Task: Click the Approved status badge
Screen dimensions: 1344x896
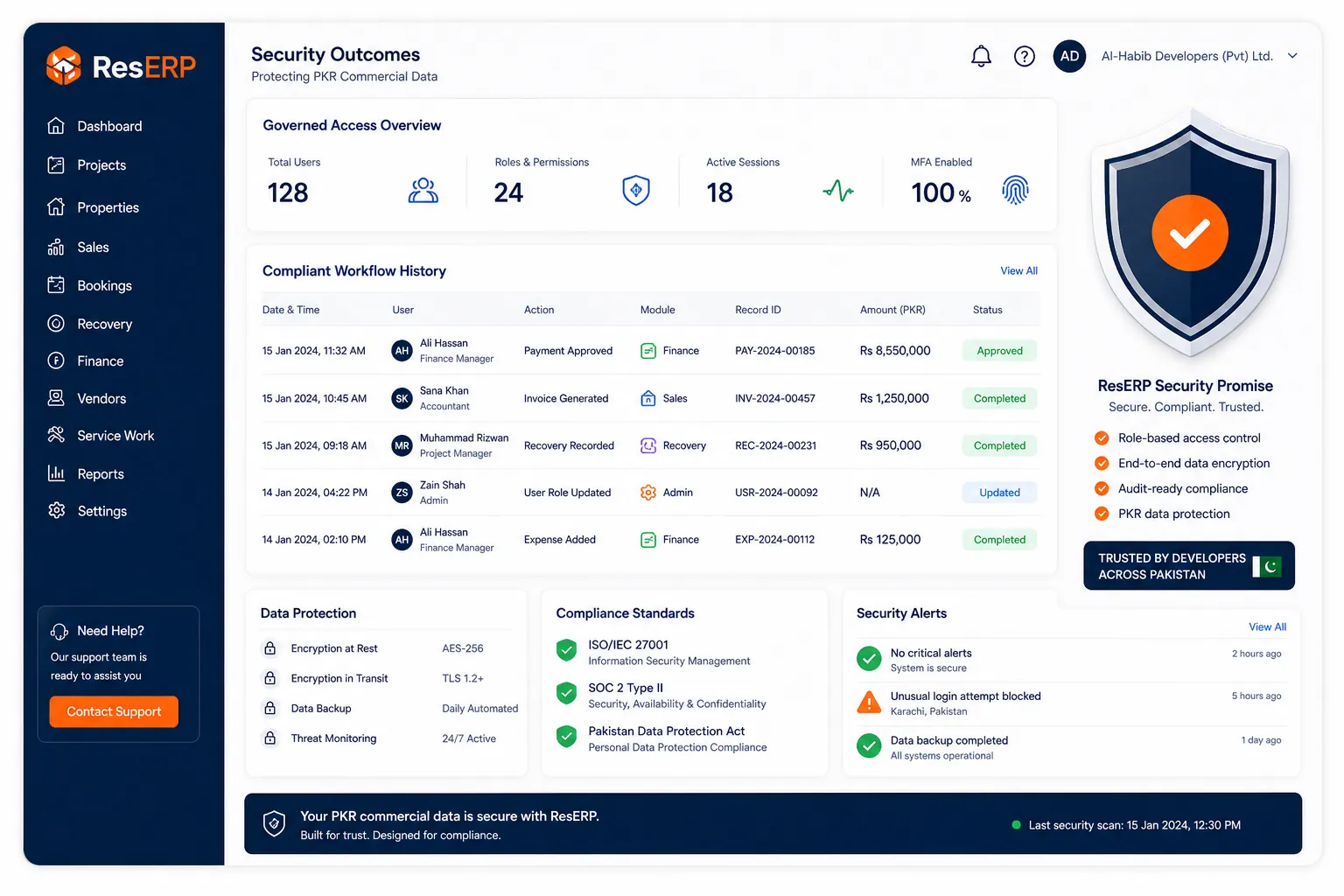Action: click(999, 351)
